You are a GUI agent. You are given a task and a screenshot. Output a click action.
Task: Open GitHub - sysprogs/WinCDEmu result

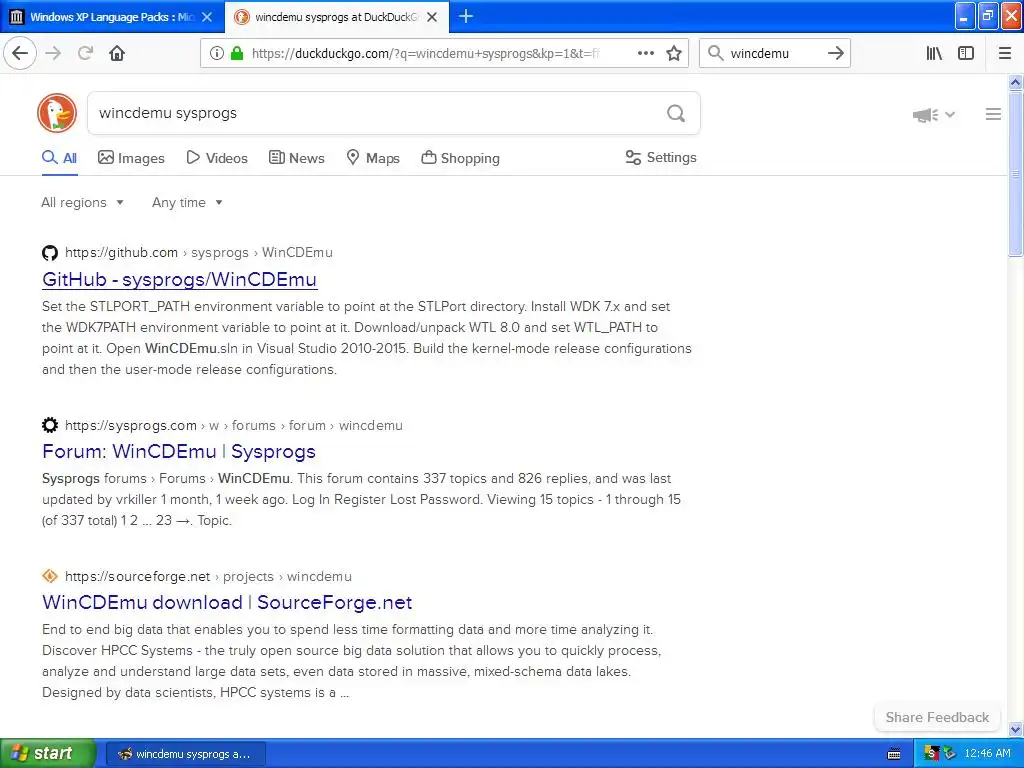180,280
